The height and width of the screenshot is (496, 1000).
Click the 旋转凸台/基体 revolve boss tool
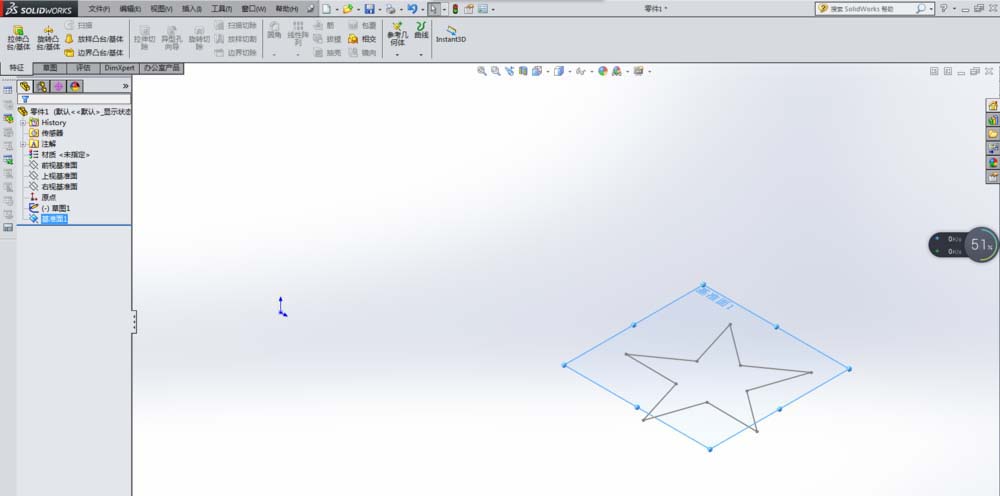[48, 38]
